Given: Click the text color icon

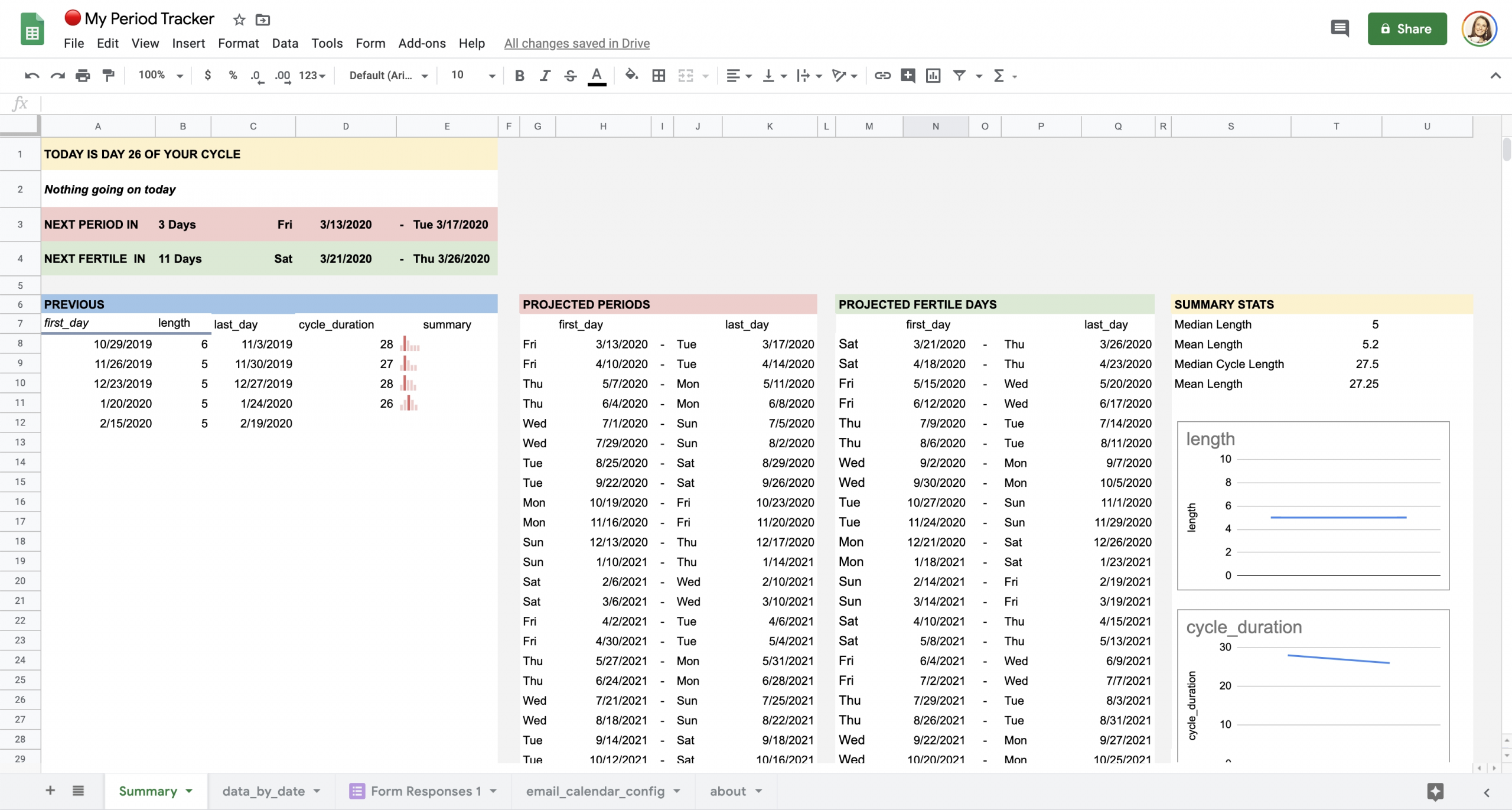Looking at the screenshot, I should (x=597, y=75).
